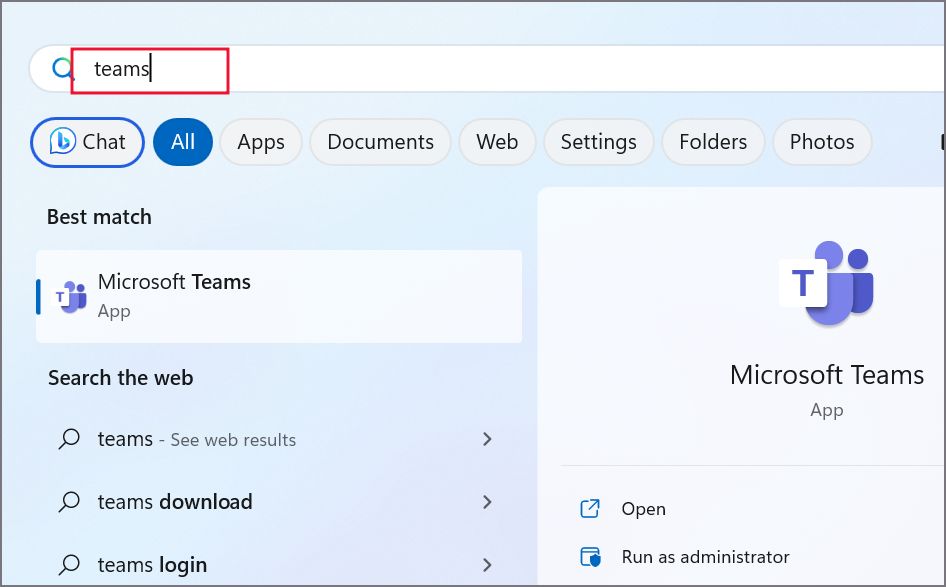946x587 pixels.
Task: Expand arrow for 'teams download' suggestion
Action: (487, 502)
